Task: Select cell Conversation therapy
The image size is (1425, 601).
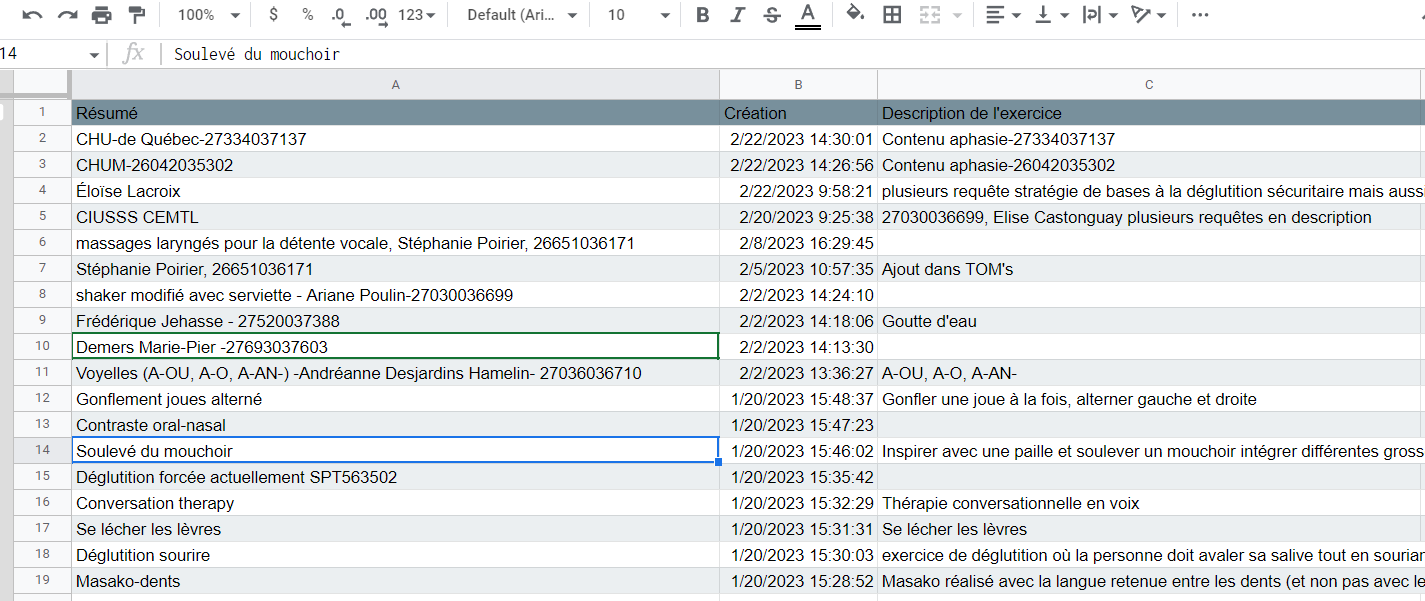Action: point(395,503)
